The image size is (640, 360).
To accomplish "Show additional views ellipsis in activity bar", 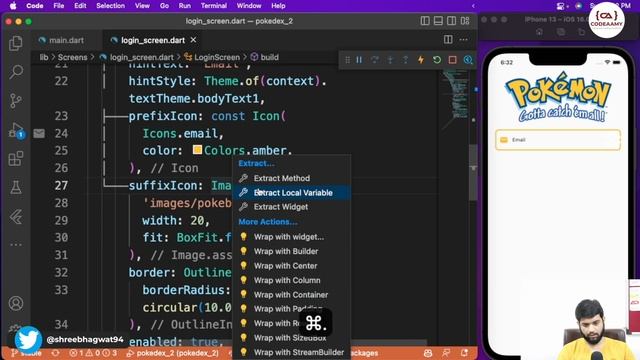I will point(16,245).
